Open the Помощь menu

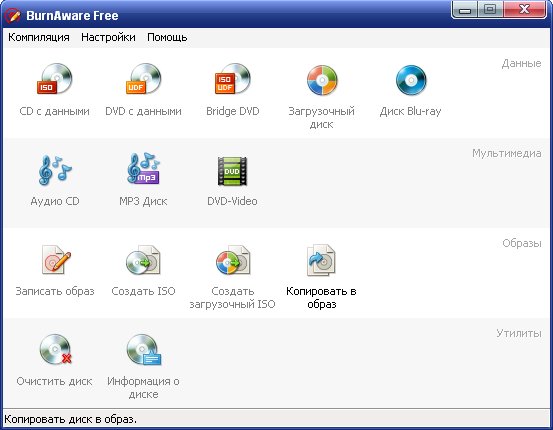pos(167,37)
